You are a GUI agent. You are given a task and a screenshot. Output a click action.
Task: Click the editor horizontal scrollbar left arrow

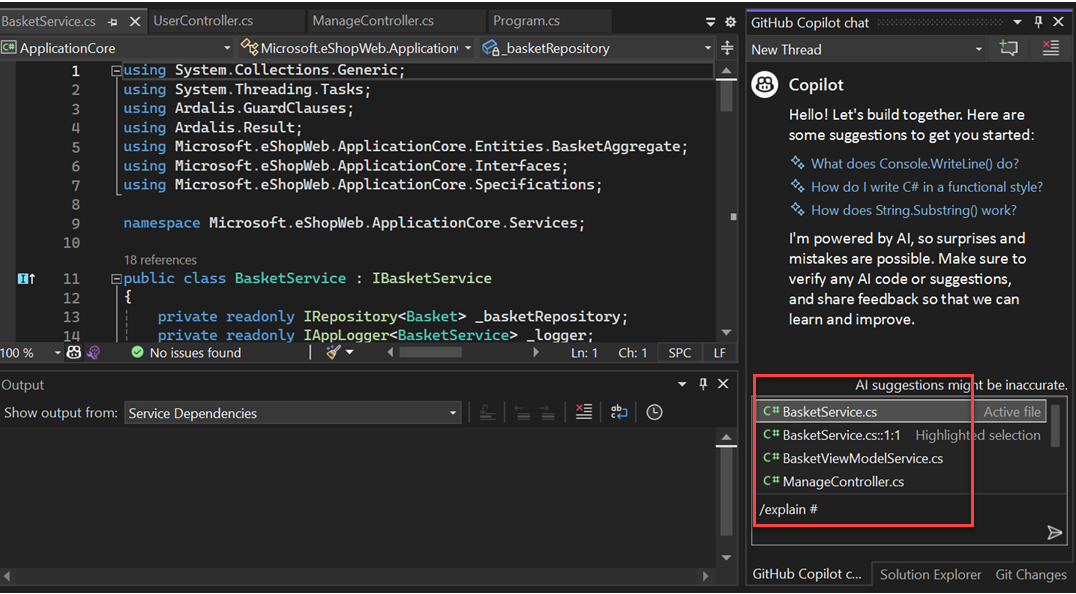390,353
